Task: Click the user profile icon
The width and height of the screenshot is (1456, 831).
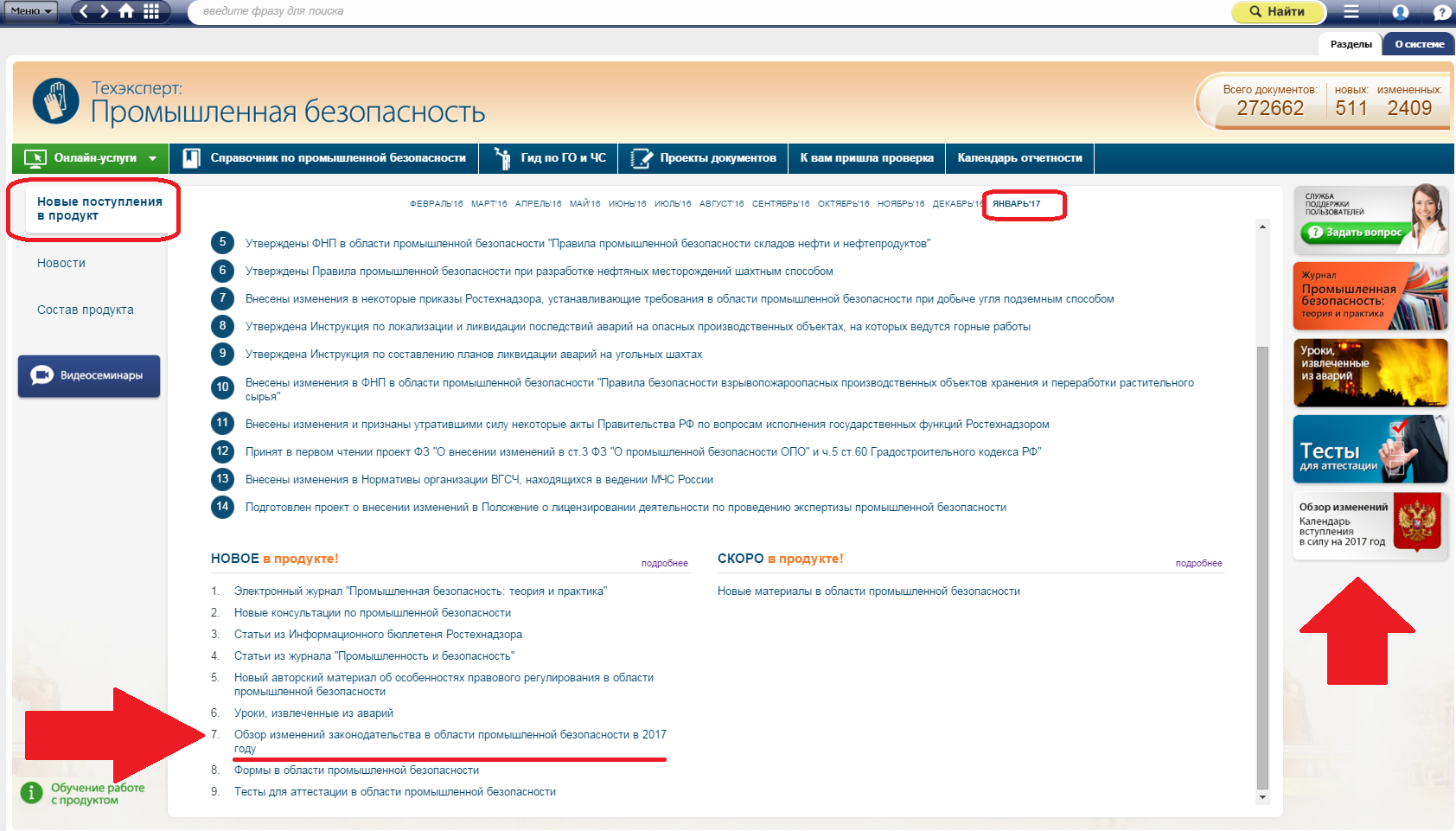Action: [1401, 12]
